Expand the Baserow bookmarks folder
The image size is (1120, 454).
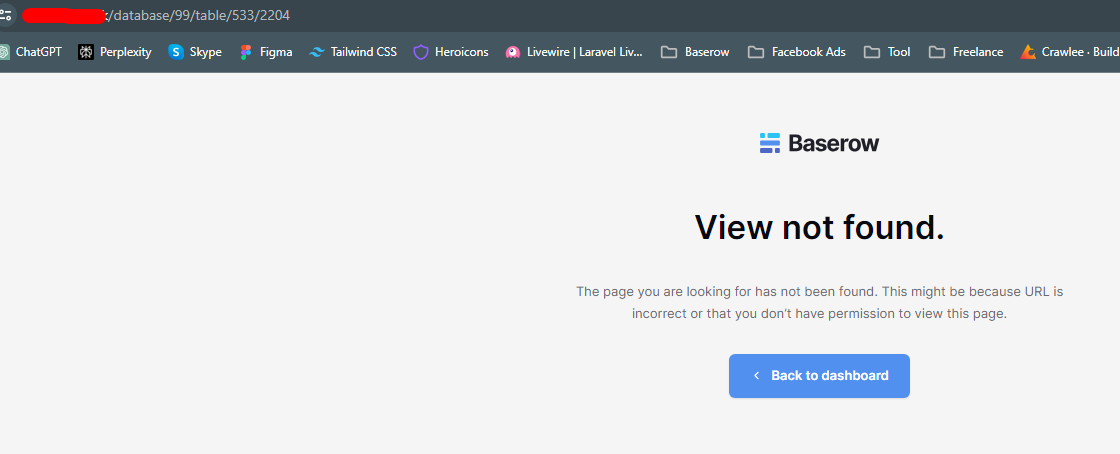[x=695, y=52]
